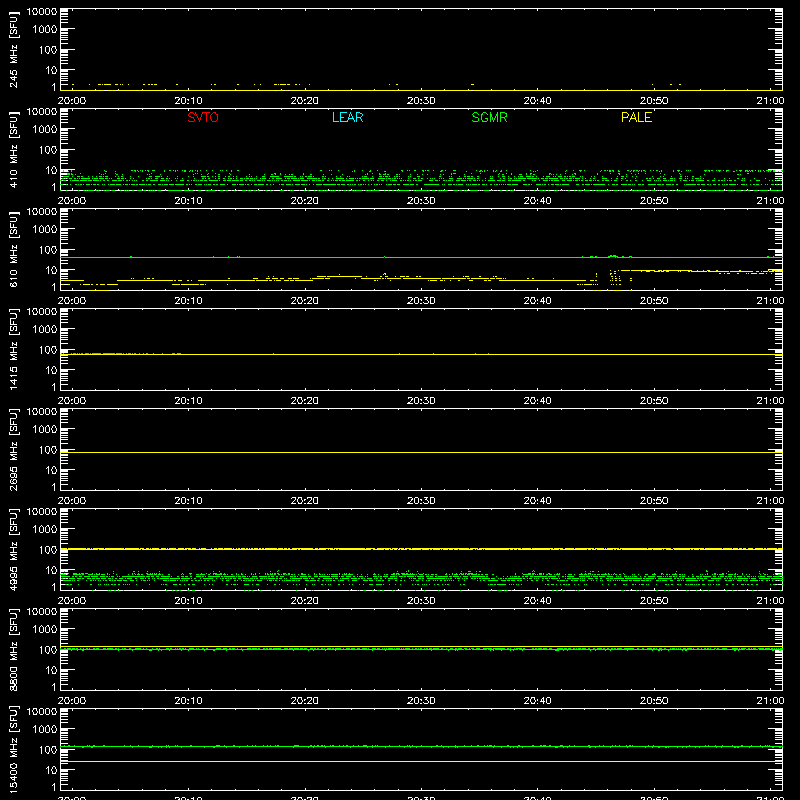800x800 pixels.
Task: Select the 410 MHz [SFU] axis title
Action: click(x=13, y=150)
